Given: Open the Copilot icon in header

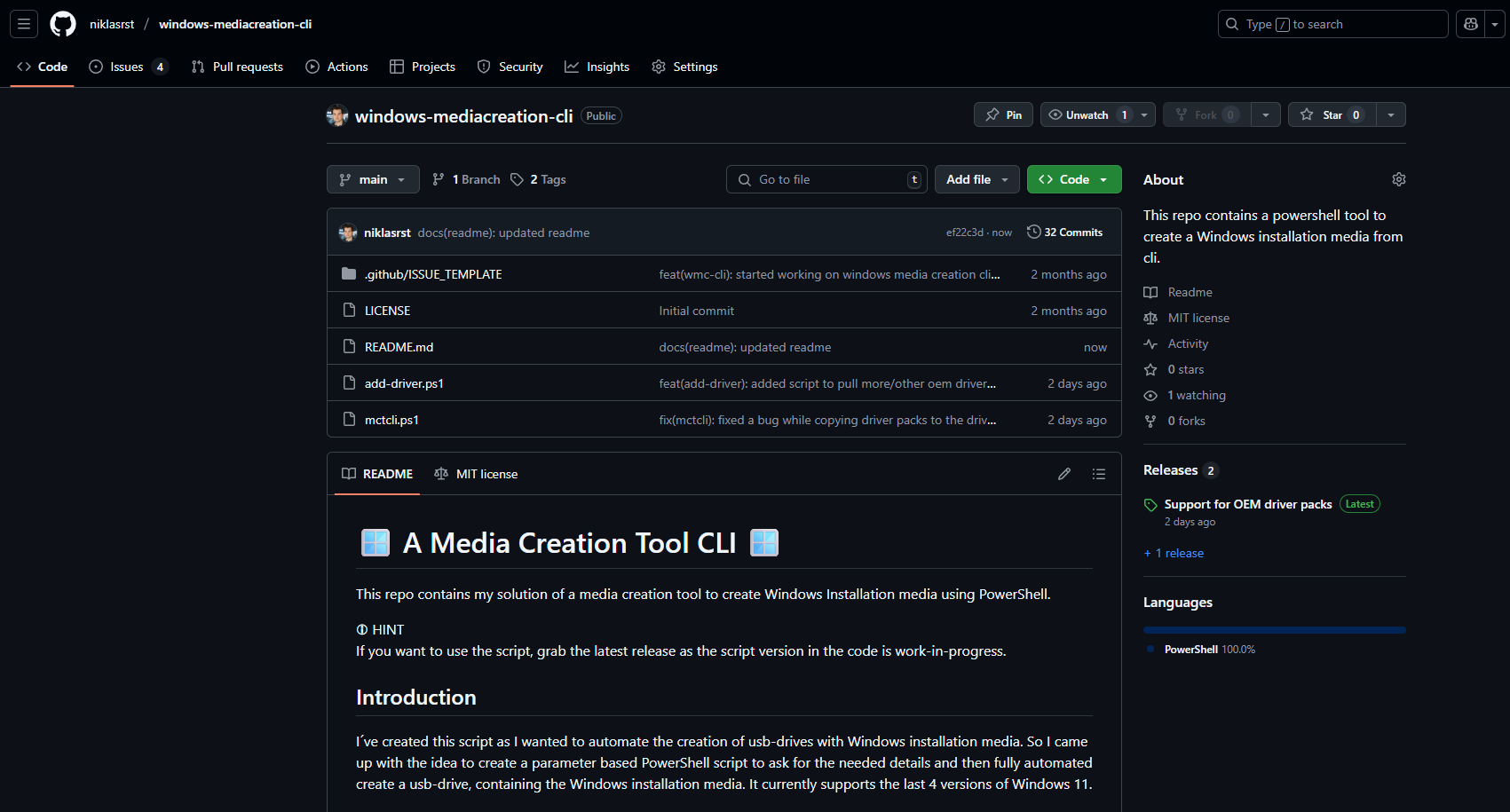Looking at the screenshot, I should [x=1471, y=24].
